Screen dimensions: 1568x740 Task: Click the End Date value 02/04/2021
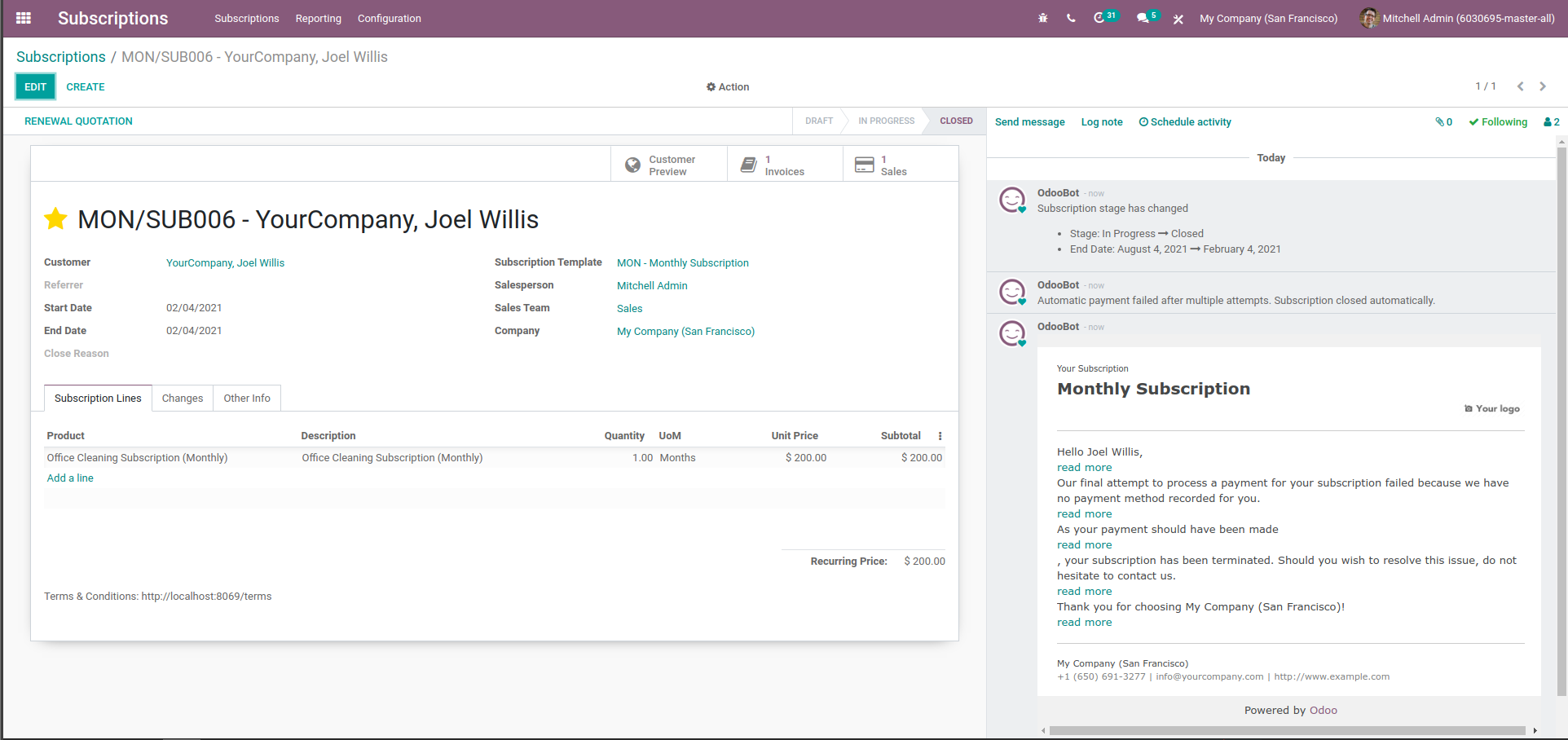(194, 331)
